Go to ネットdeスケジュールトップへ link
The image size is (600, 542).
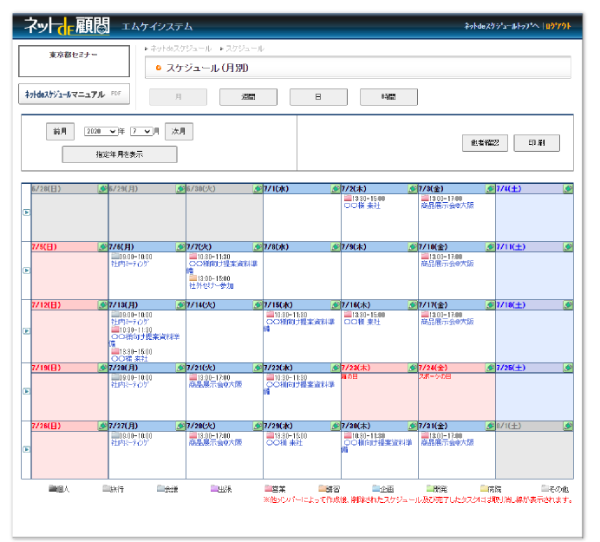point(501,26)
